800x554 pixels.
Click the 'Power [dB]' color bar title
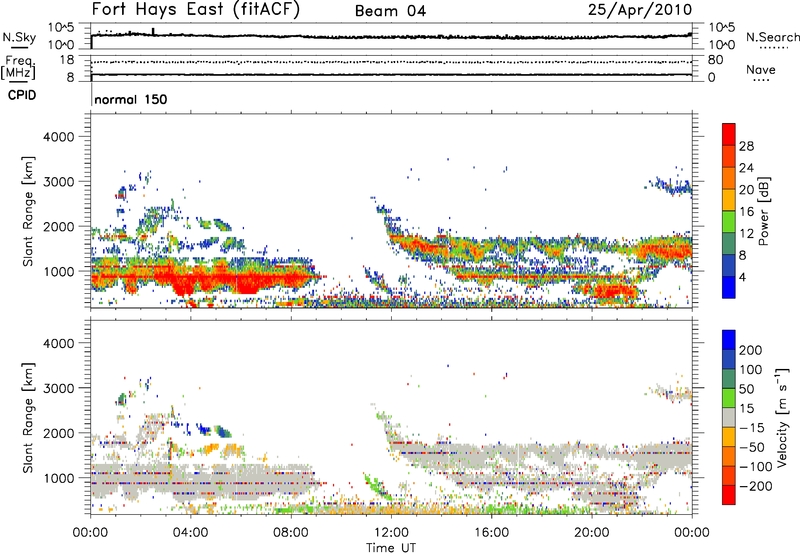tap(764, 211)
